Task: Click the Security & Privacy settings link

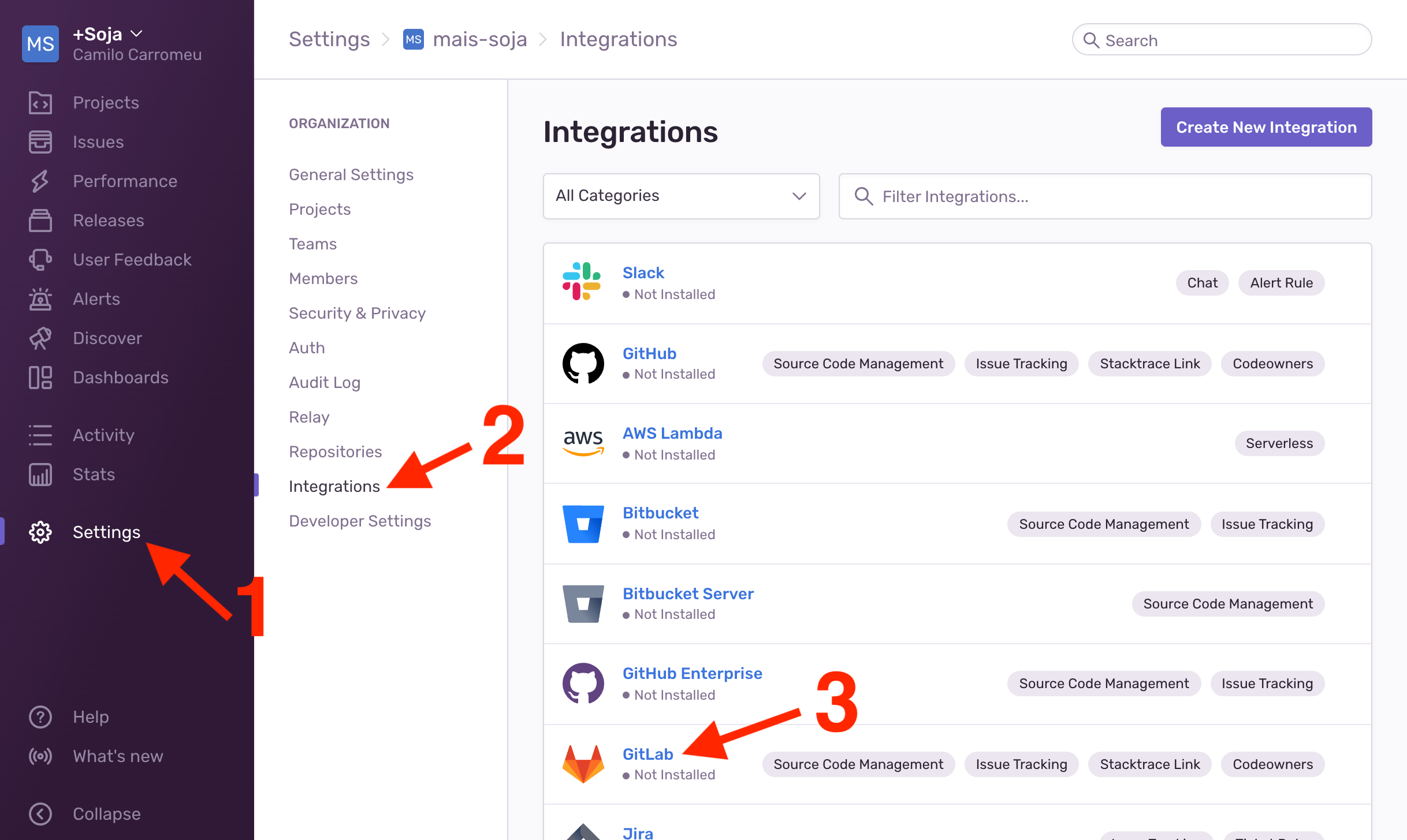Action: pyautogui.click(x=357, y=313)
